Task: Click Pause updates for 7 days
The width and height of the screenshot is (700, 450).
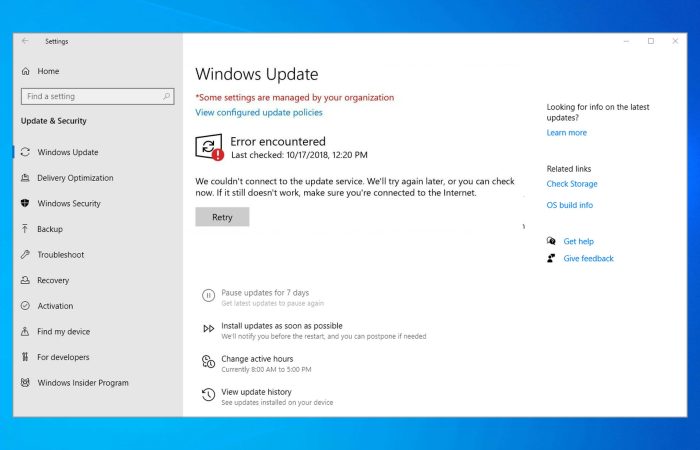Action: (265, 292)
